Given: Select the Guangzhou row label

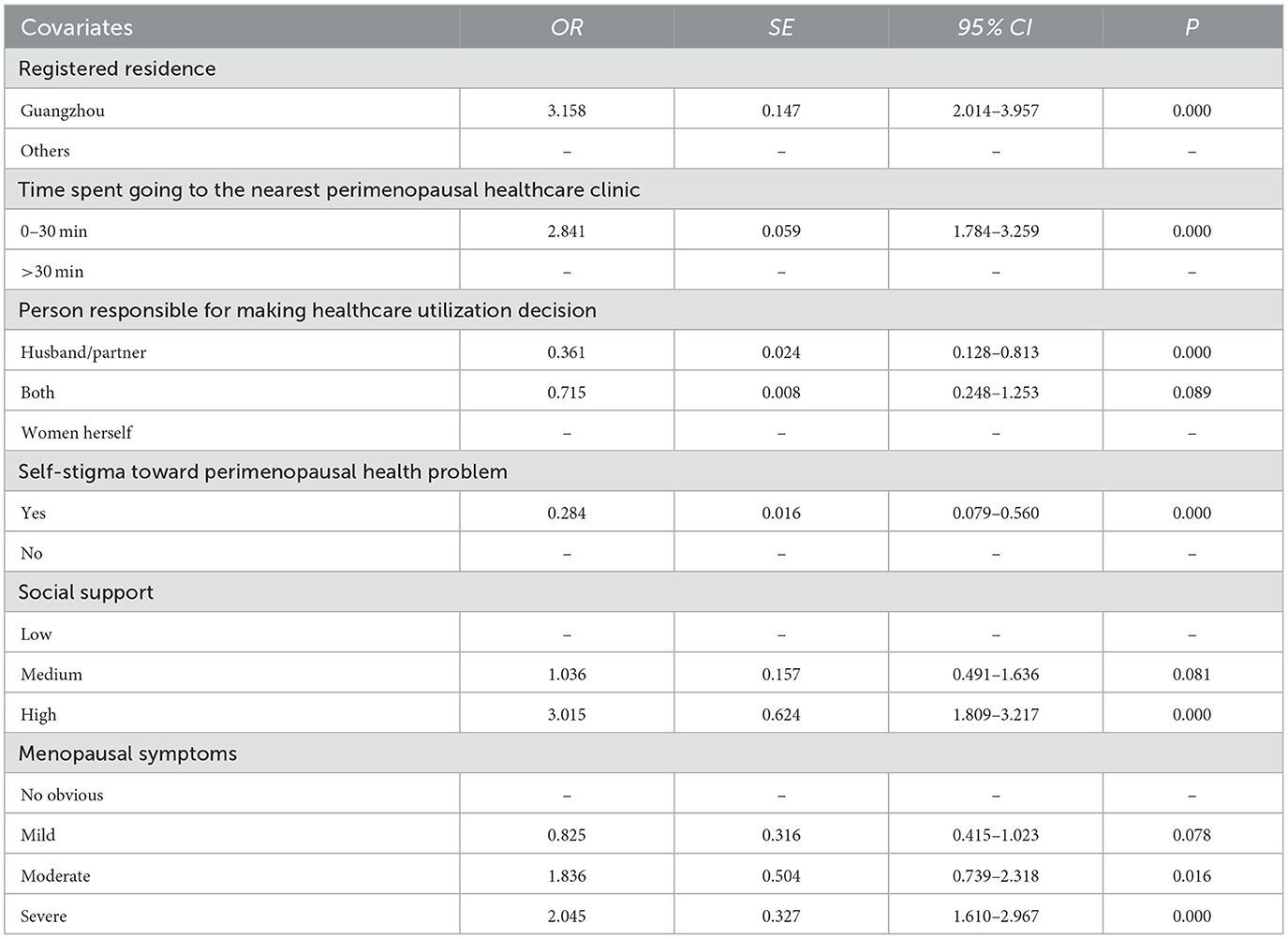Looking at the screenshot, I should coord(63,111).
